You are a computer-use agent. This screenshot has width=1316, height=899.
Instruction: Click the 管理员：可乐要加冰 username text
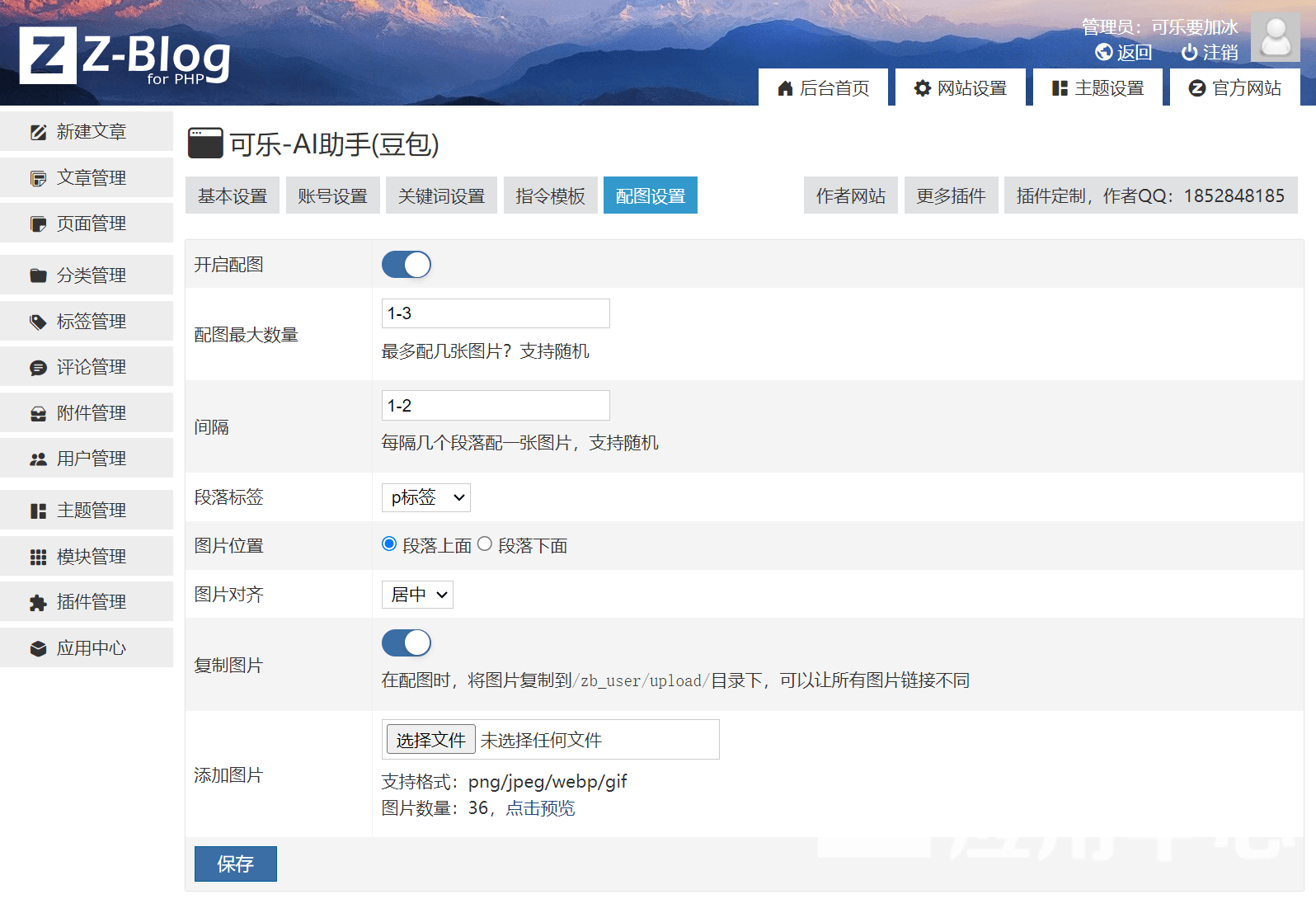pos(1160,27)
